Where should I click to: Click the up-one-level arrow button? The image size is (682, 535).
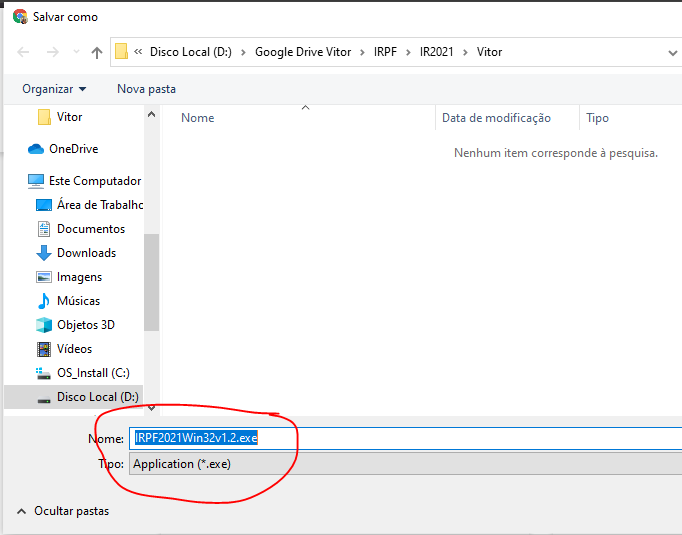pyautogui.click(x=97, y=52)
